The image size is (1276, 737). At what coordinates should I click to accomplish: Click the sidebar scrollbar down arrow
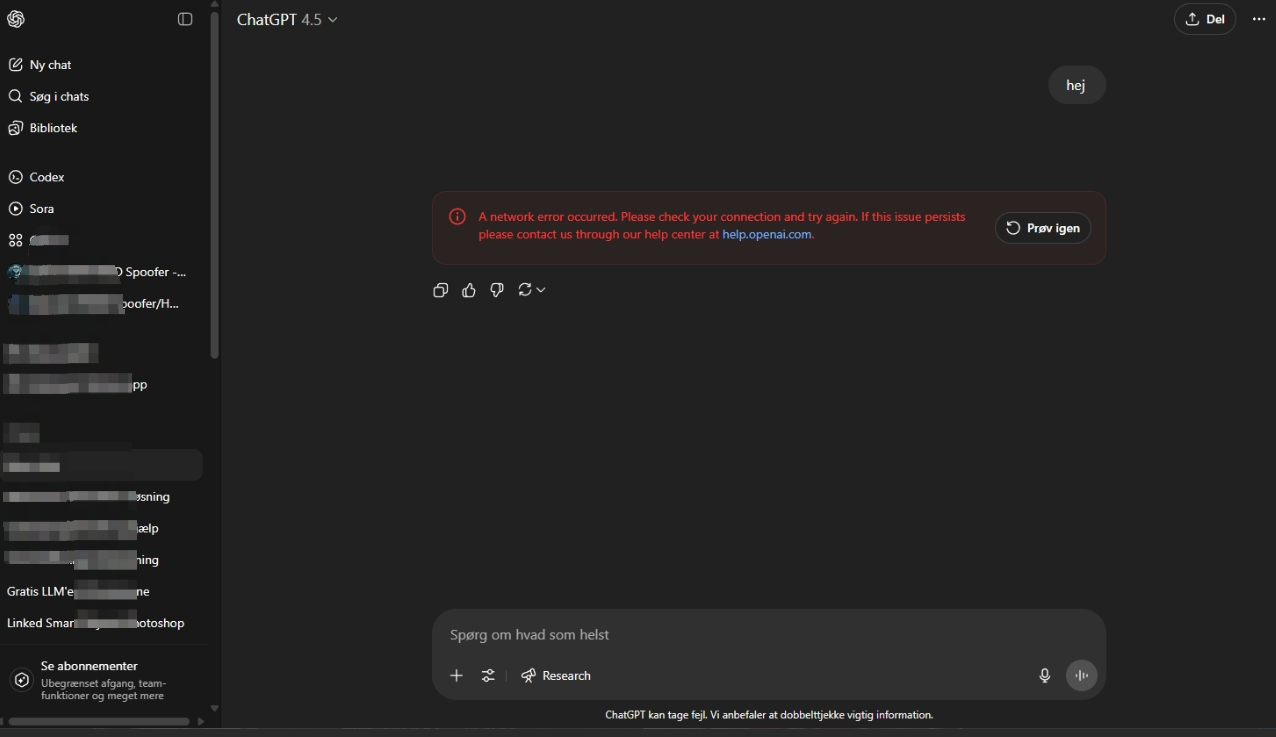point(214,708)
